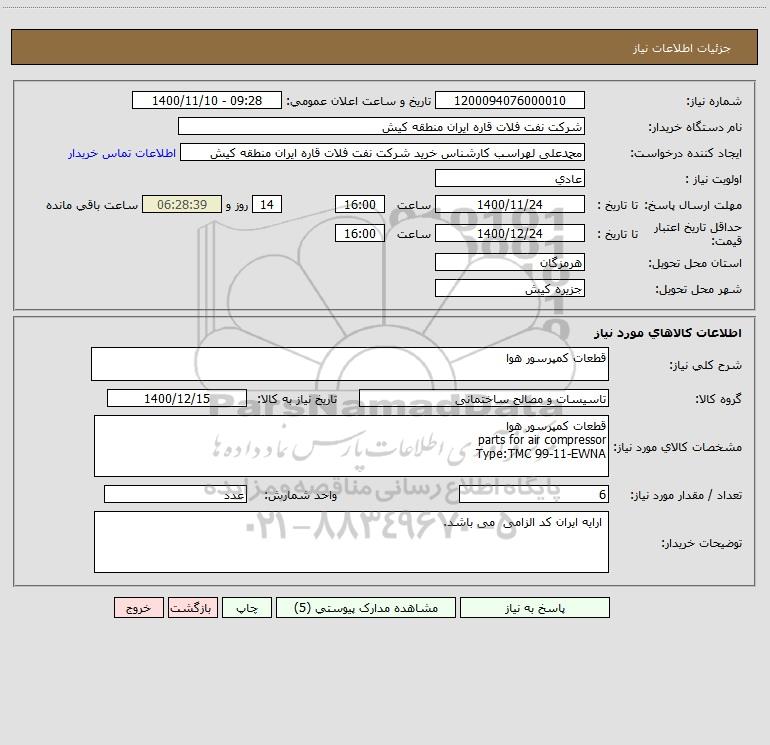Image resolution: width=770 pixels, height=745 pixels.
Task: Click label شهر محل تحویل
Action: [698, 289]
